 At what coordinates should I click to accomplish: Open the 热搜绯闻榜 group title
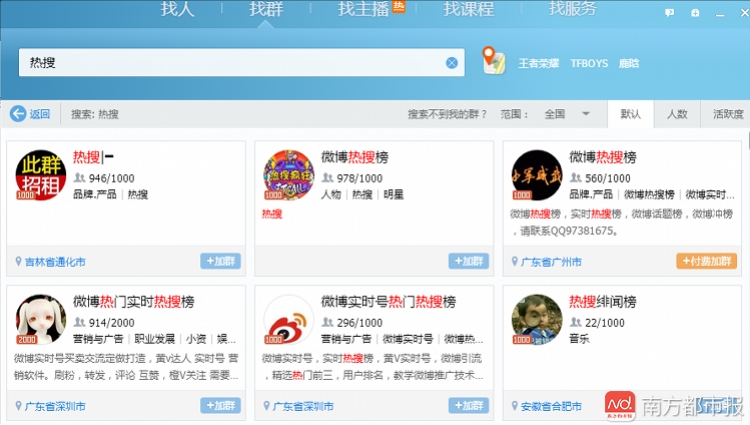pos(603,302)
